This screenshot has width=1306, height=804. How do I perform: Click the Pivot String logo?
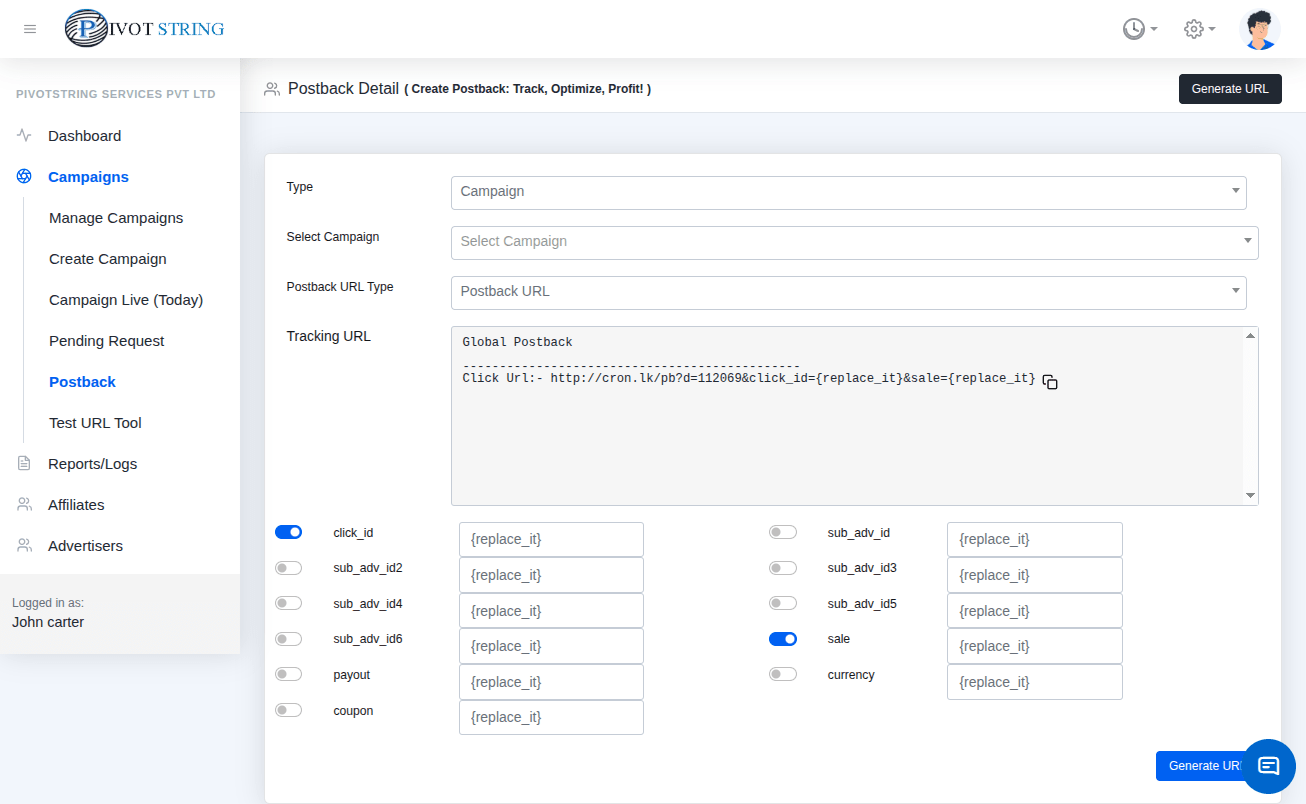tap(145, 29)
